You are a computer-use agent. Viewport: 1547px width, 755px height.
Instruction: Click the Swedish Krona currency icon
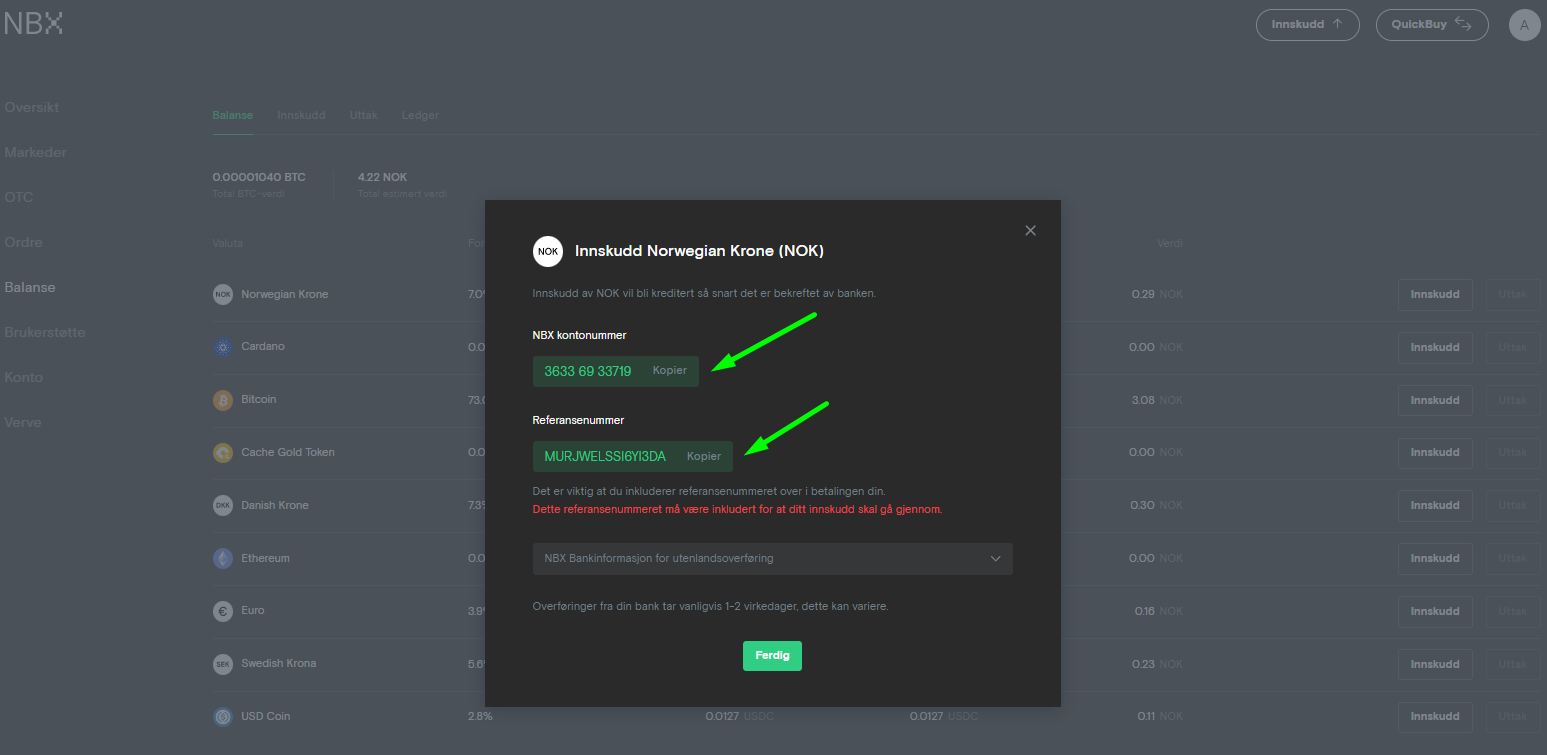(x=223, y=664)
